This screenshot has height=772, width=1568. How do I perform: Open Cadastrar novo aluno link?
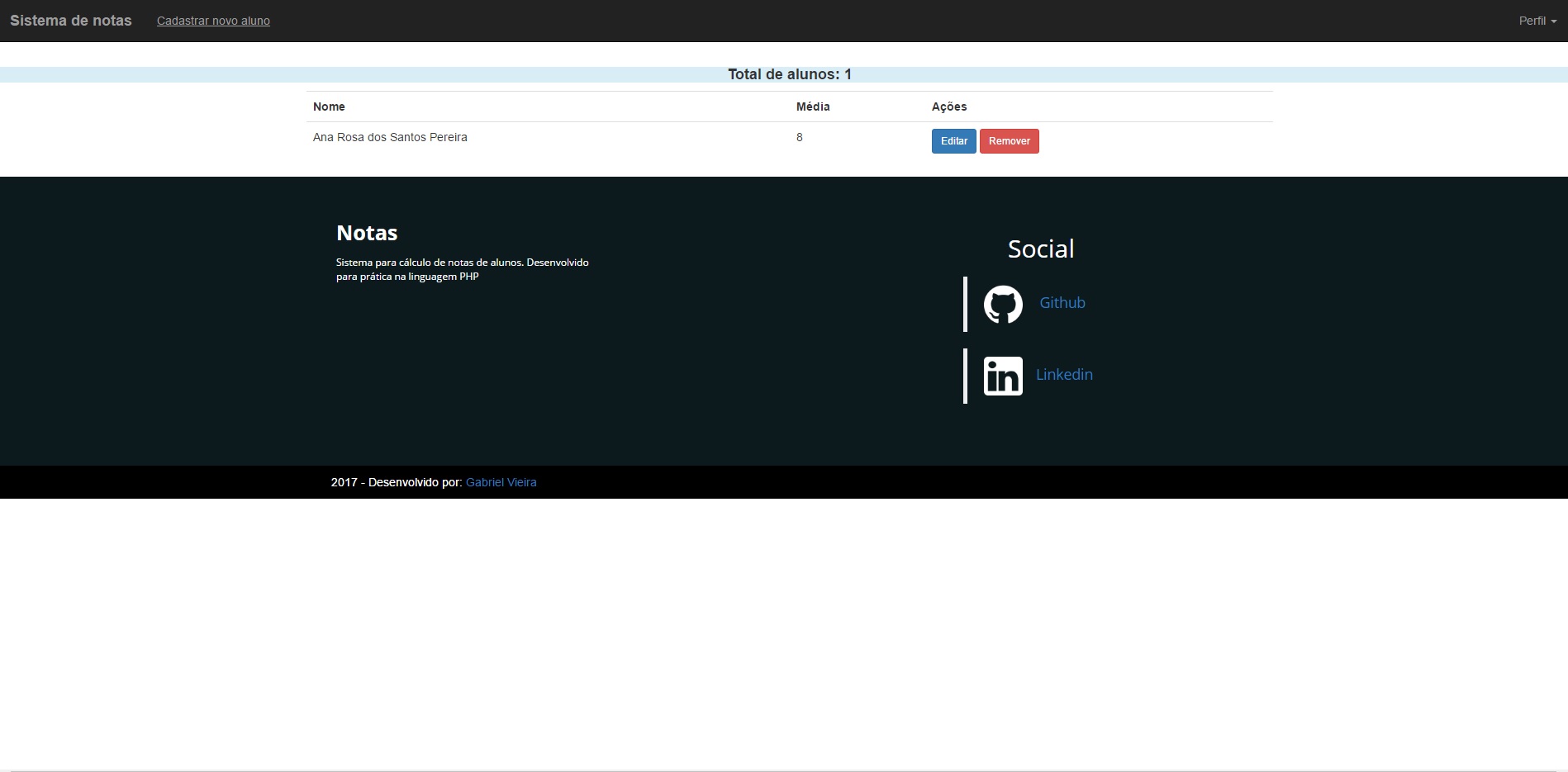[213, 21]
